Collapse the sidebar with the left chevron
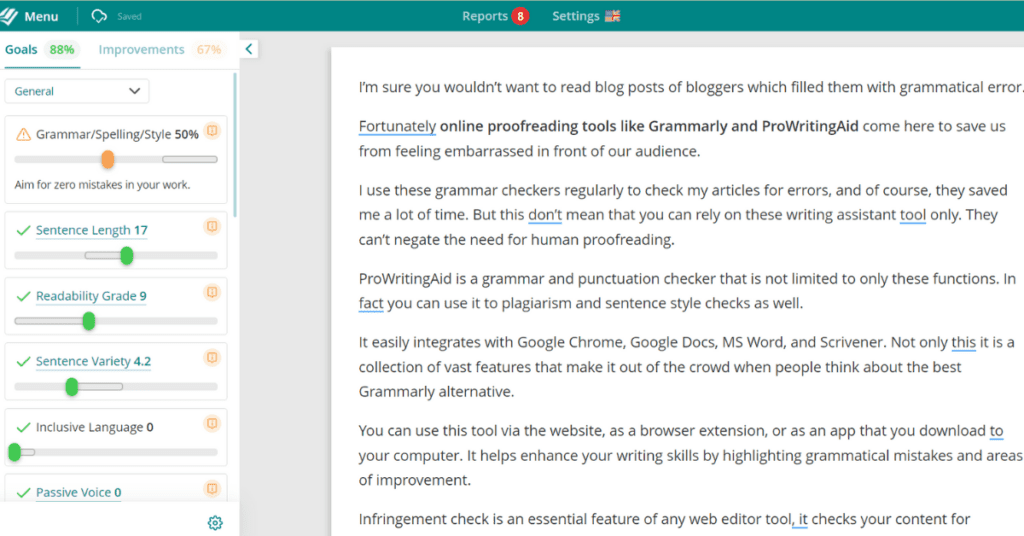1024x536 pixels. click(249, 49)
